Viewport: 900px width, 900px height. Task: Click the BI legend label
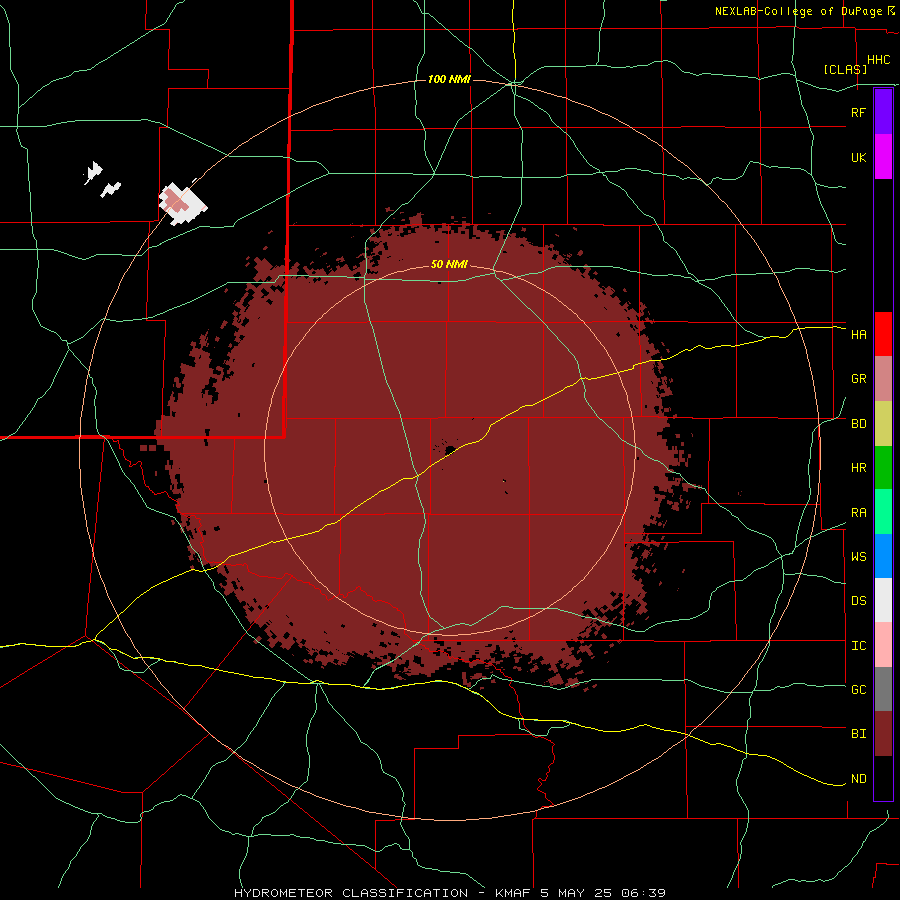click(x=858, y=734)
